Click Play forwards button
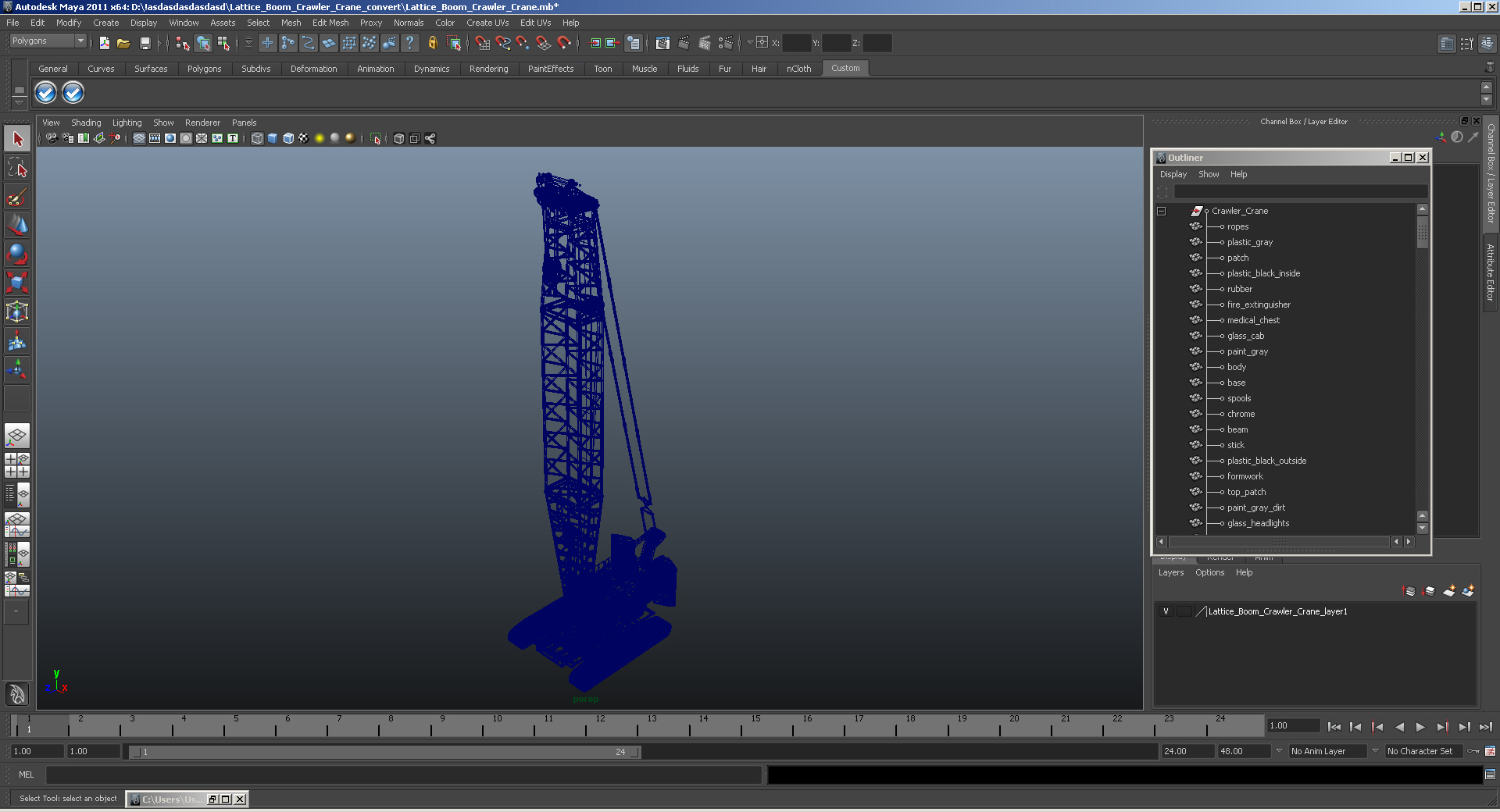Screen dimensions: 1500x812 (x=1420, y=727)
